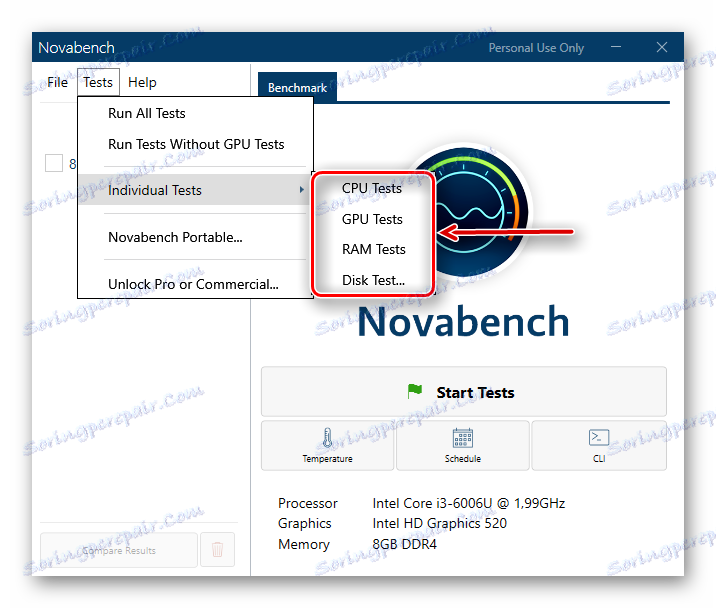Viewport: 716px width, 608px height.
Task: Click the trash delete icon
Action: pos(217,550)
